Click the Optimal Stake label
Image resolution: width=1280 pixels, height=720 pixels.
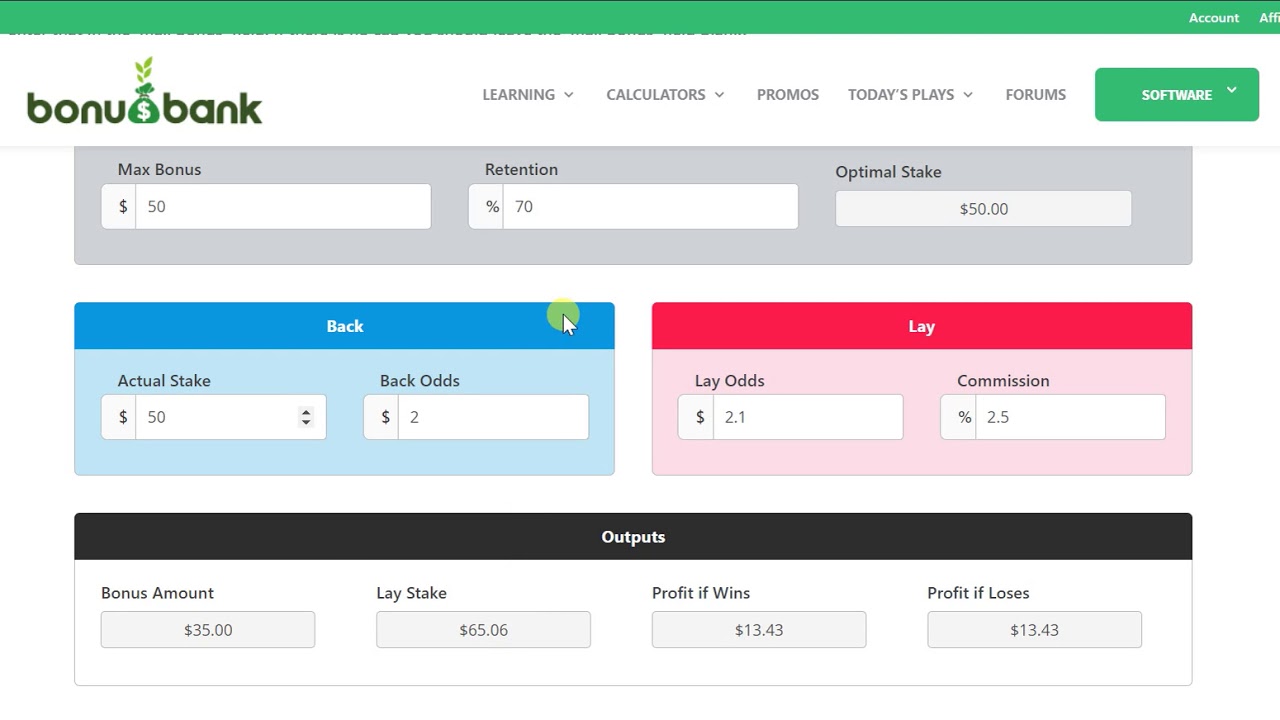click(x=888, y=172)
